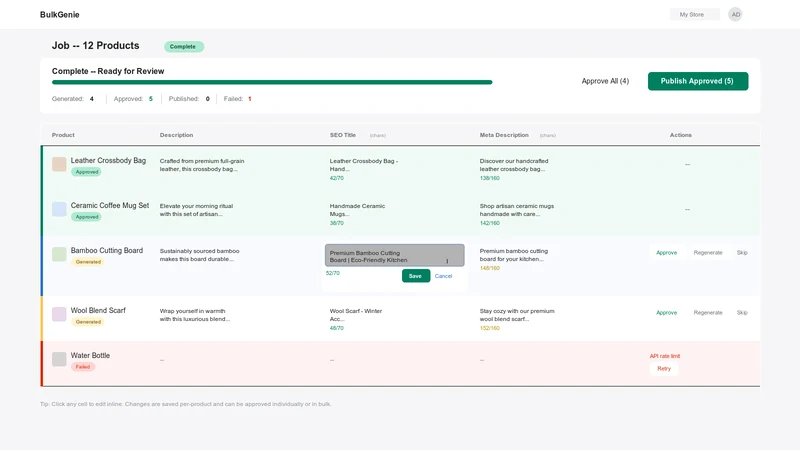Image resolution: width=800 pixels, height=450 pixels.
Task: Select the Wool Blend Scarf name
Action: 98,310
